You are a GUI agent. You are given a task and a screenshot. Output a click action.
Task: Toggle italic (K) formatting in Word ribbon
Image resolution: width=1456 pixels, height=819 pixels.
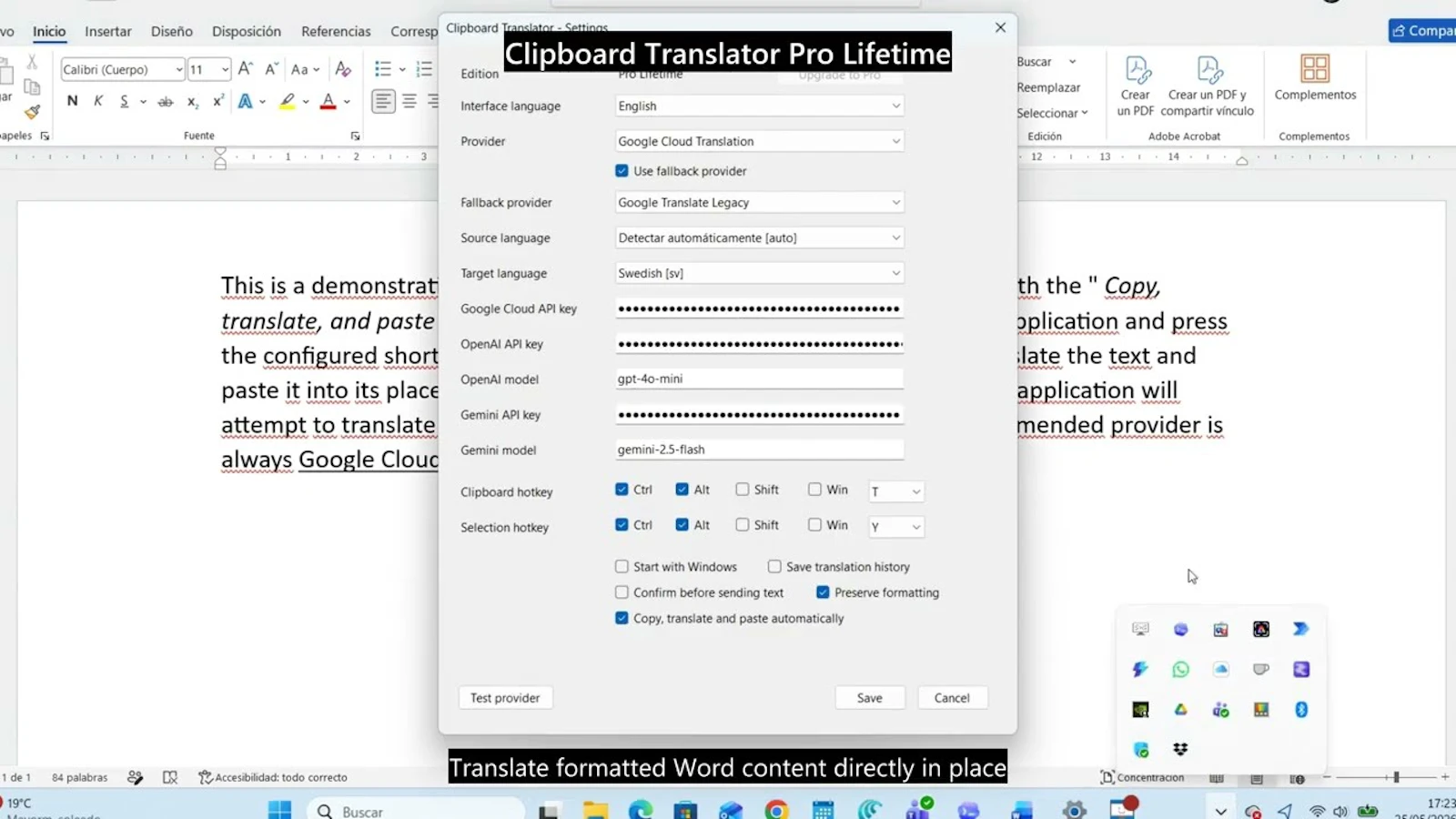[98, 101]
